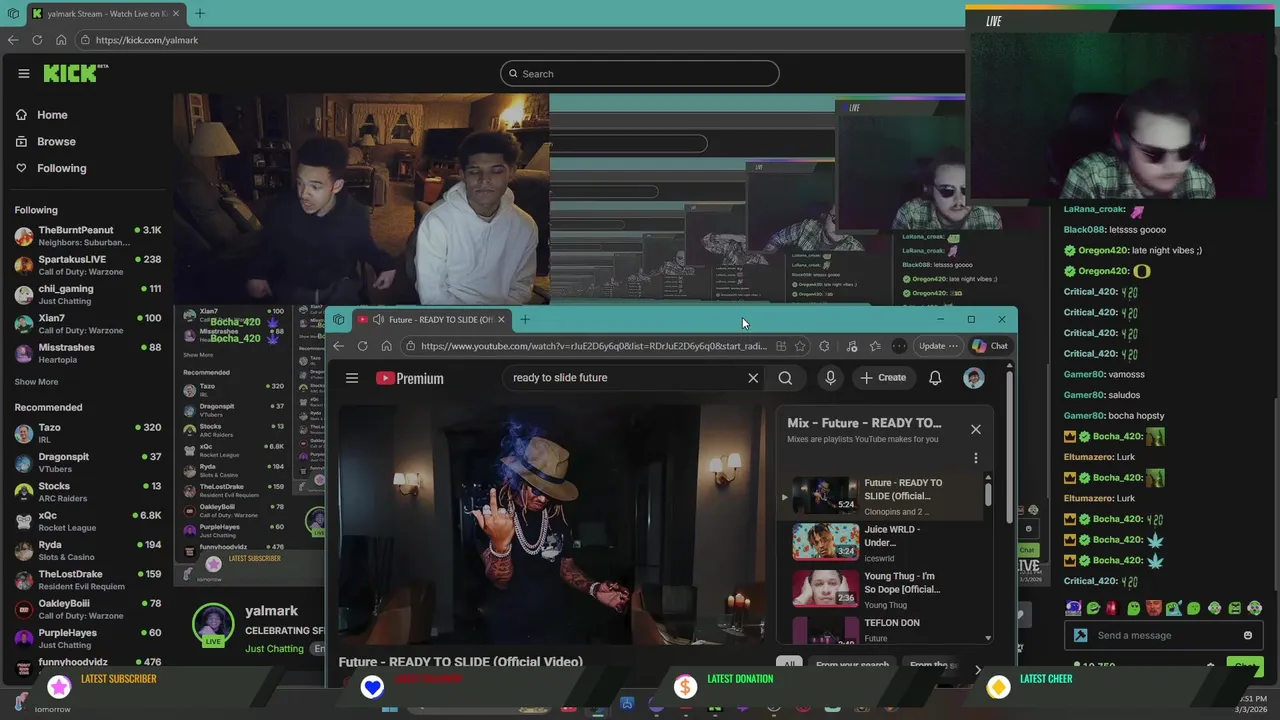Open xQc channel in left Recommended list
Image resolution: width=1280 pixels, height=720 pixels.
(x=88, y=521)
